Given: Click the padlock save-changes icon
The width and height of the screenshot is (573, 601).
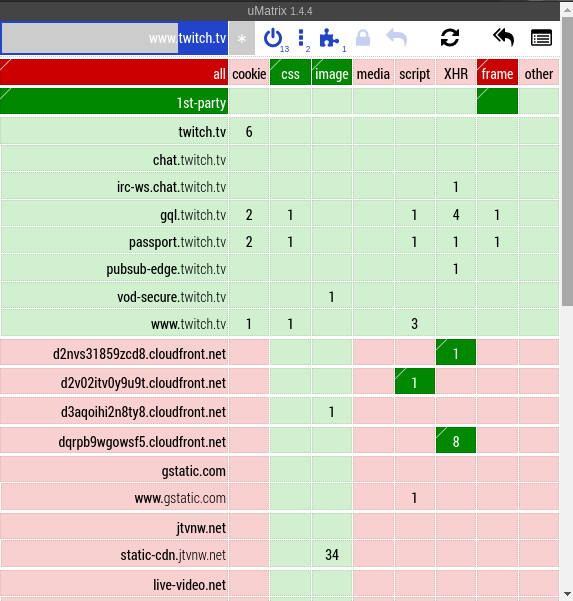Looking at the screenshot, I should click(363, 38).
